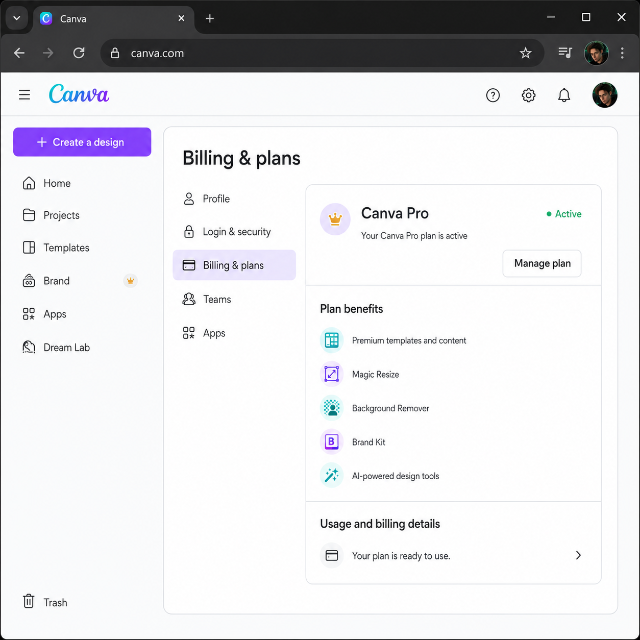The width and height of the screenshot is (640, 640).
Task: View site info lock icon
Action: (115, 53)
